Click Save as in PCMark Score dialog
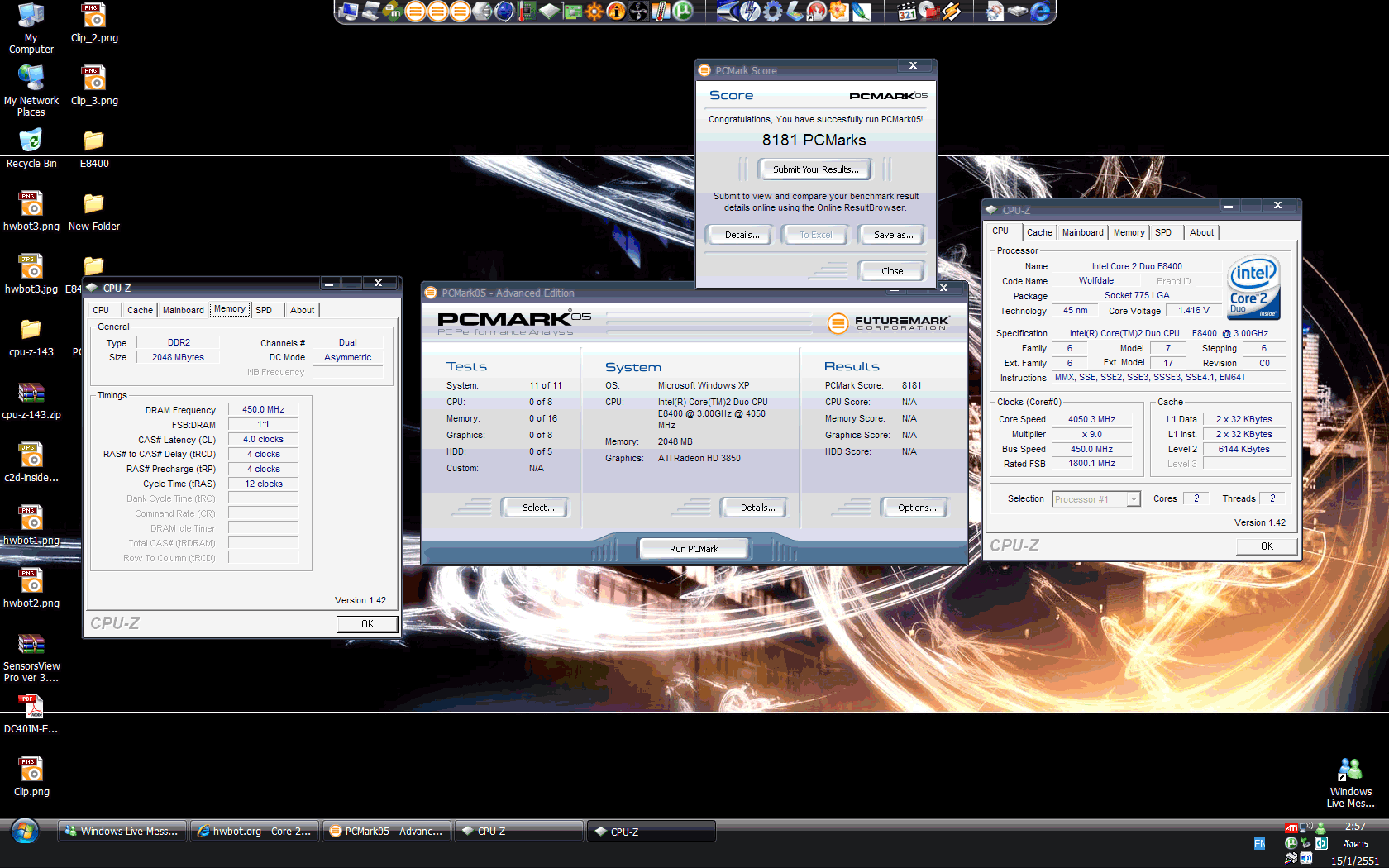Viewport: 1389px width, 868px height. pyautogui.click(x=893, y=235)
